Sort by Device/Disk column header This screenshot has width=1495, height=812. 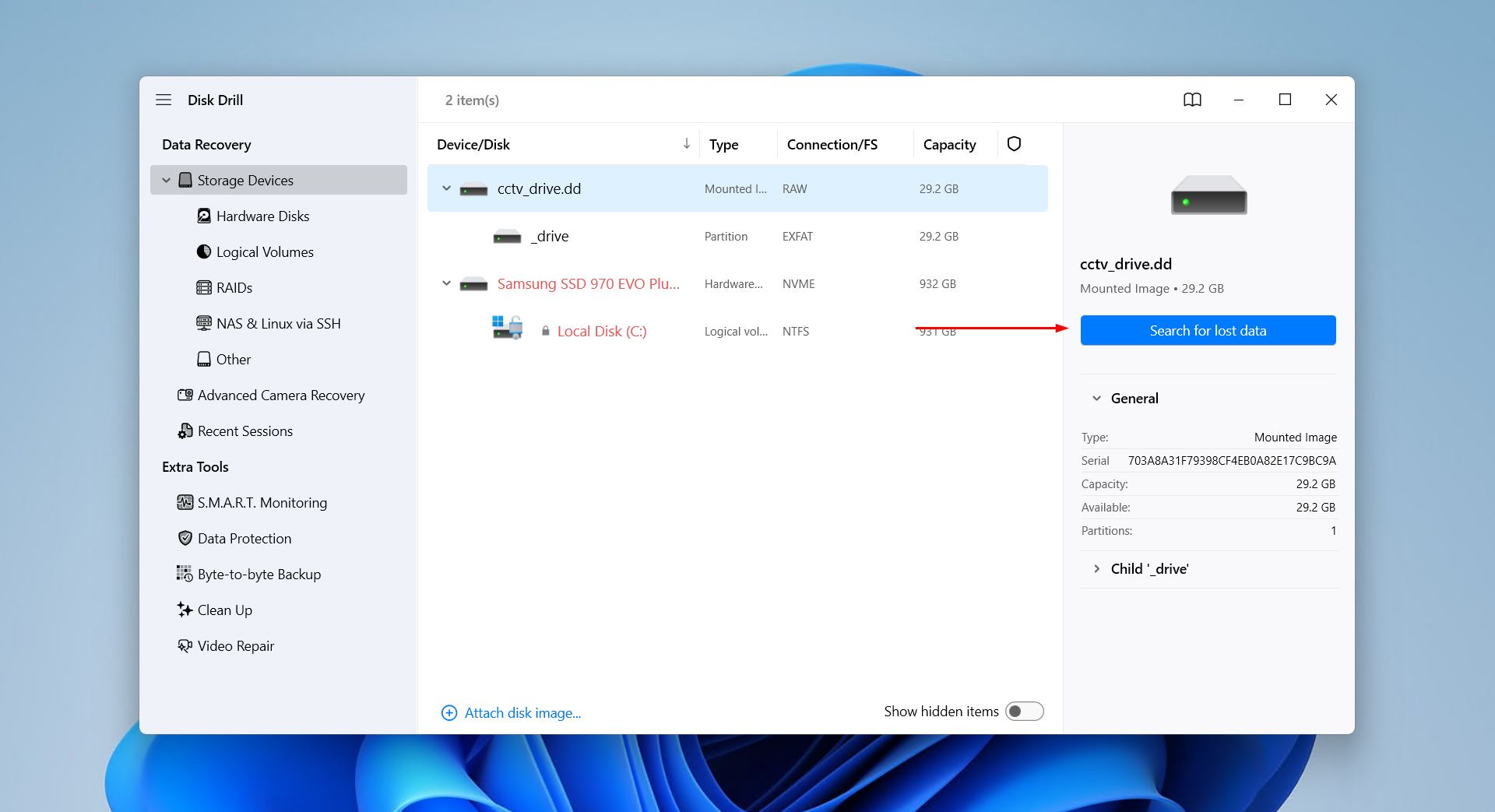[473, 144]
